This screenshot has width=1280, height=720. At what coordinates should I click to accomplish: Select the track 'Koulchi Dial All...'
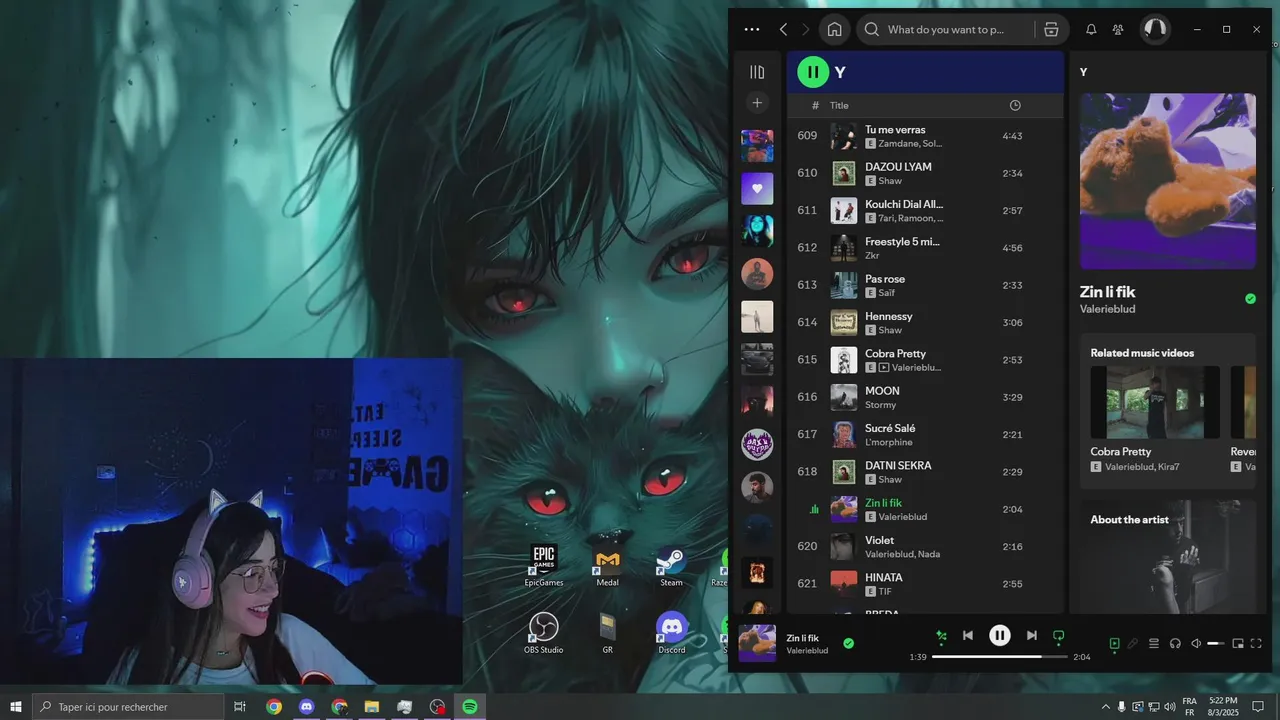click(924, 210)
